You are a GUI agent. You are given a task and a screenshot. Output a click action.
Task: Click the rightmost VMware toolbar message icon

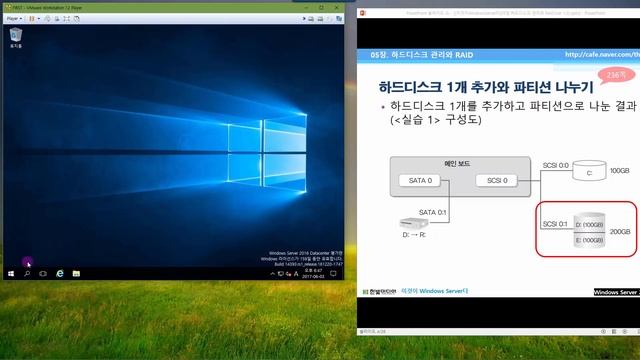click(x=339, y=18)
